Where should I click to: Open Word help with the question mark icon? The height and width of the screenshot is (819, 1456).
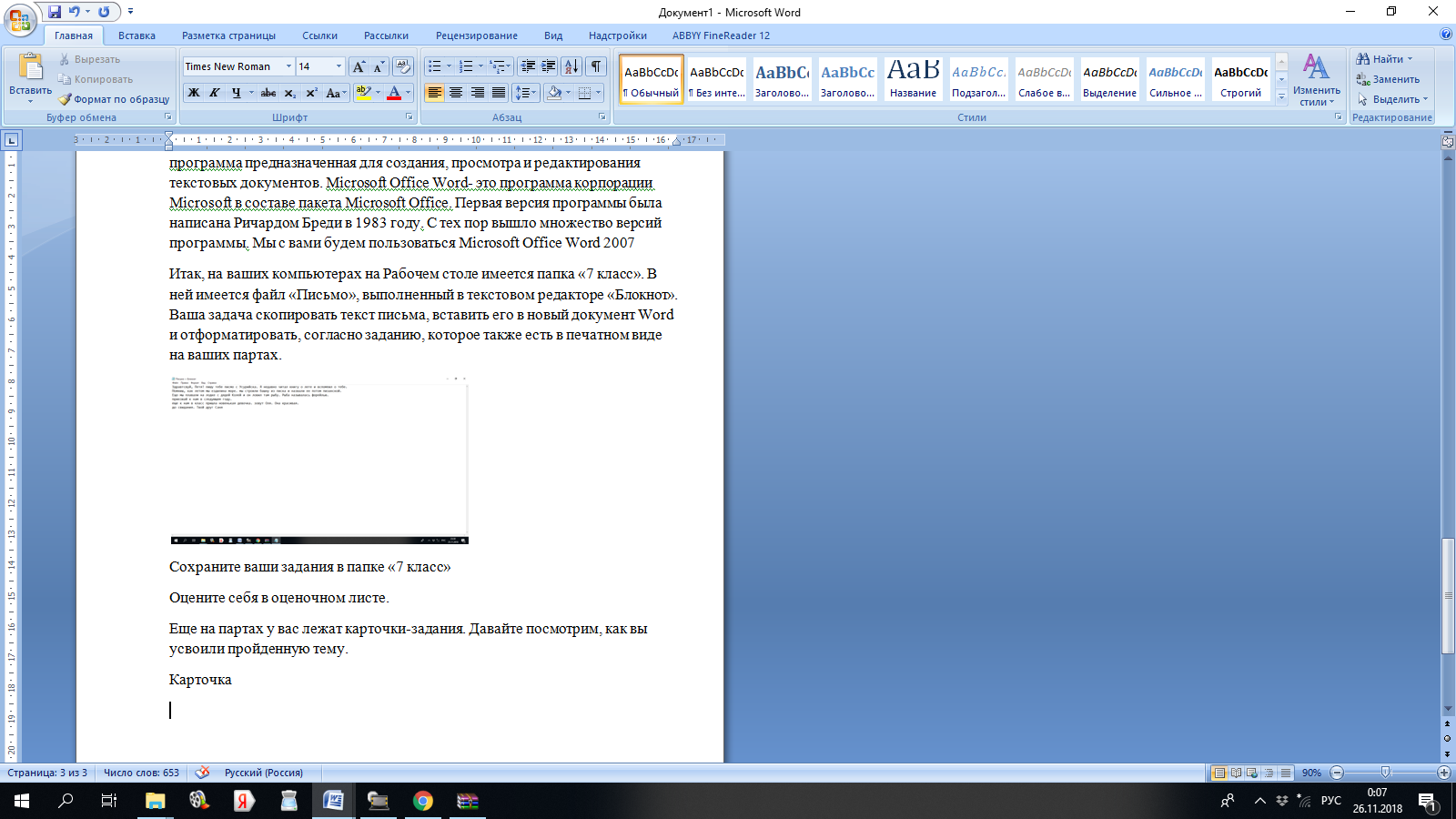coord(1446,35)
